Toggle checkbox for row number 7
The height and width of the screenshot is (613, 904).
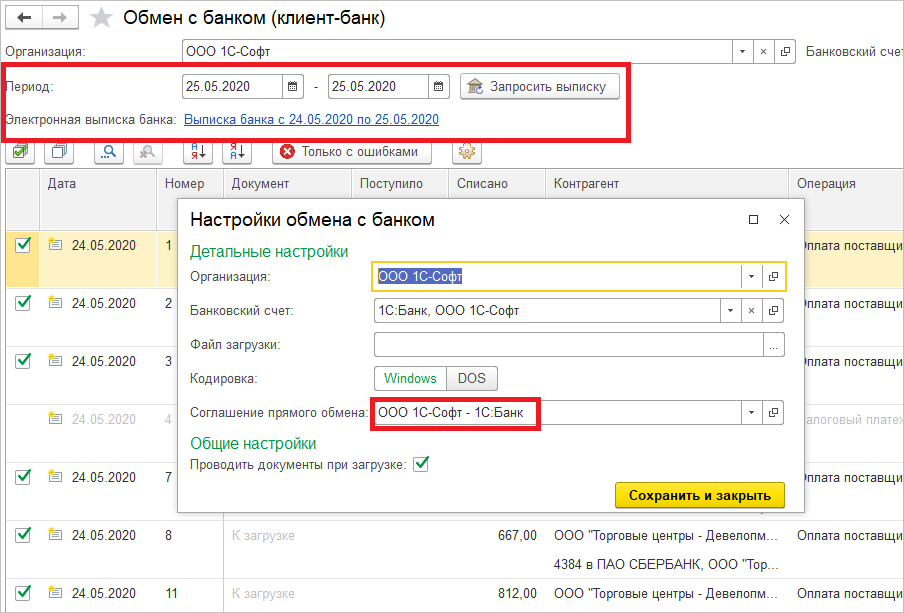pyautogui.click(x=22, y=476)
